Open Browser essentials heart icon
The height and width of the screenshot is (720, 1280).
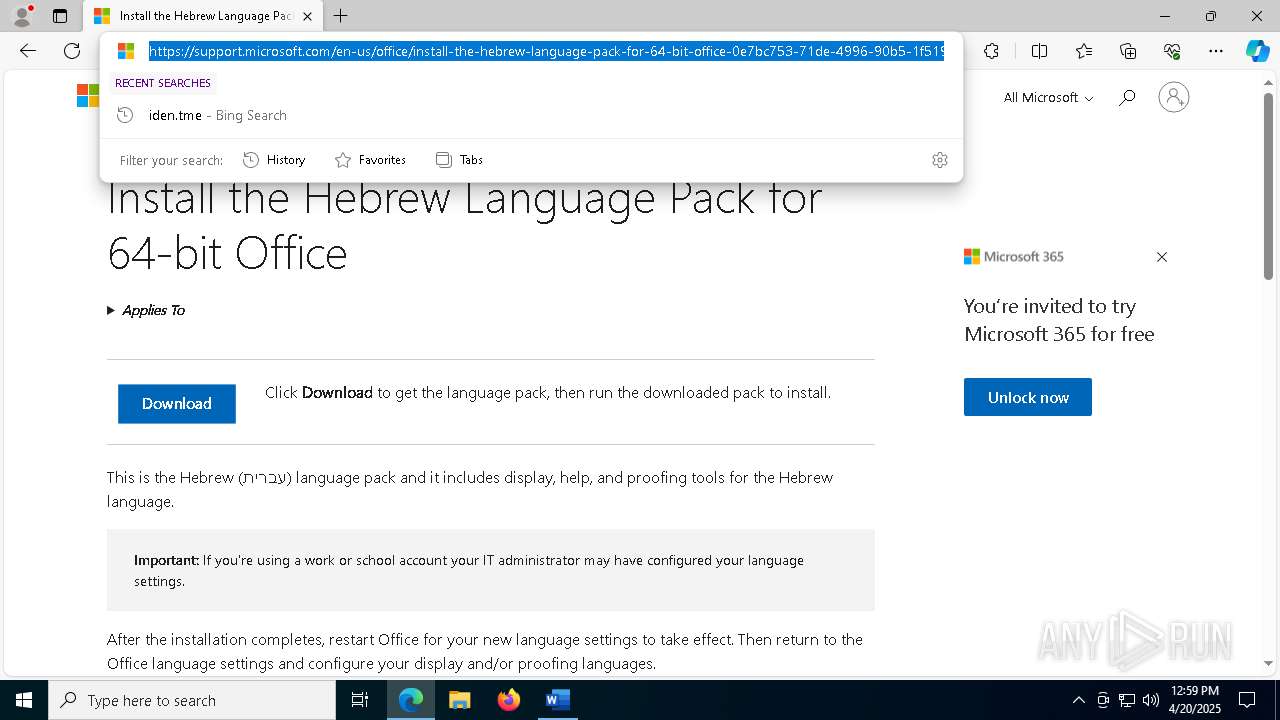click(x=1172, y=51)
